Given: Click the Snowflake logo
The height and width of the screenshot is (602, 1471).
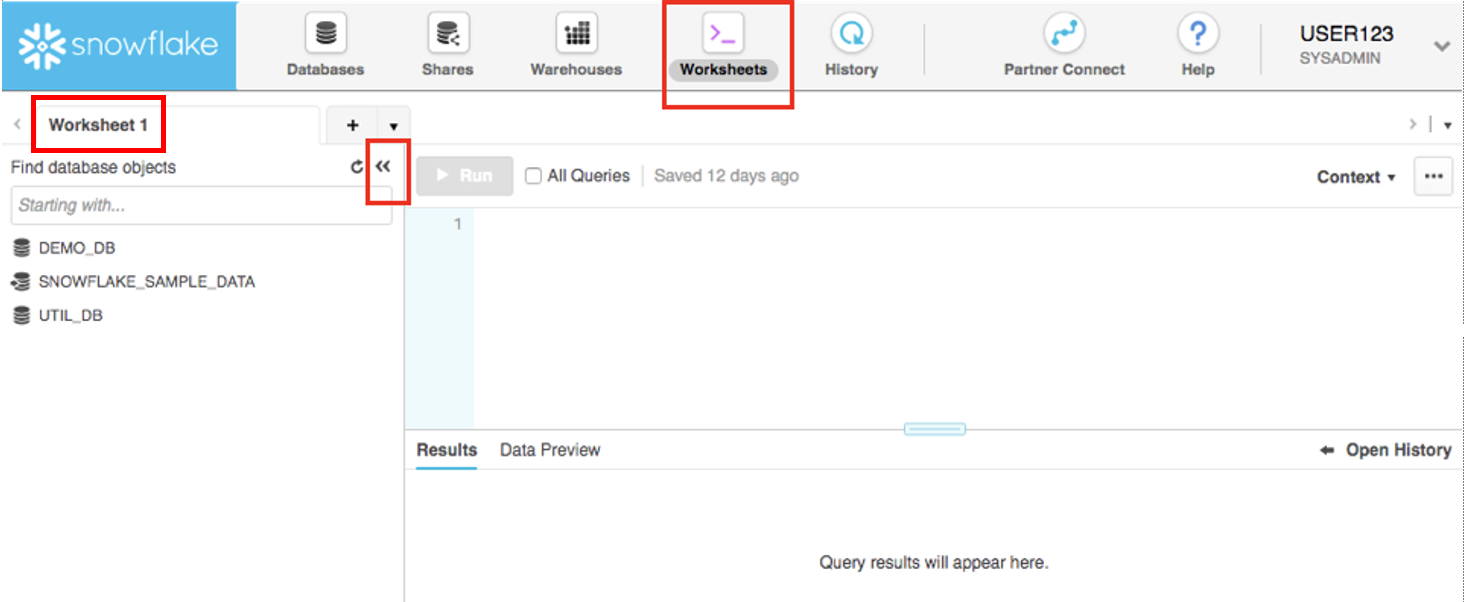Looking at the screenshot, I should click(x=118, y=45).
